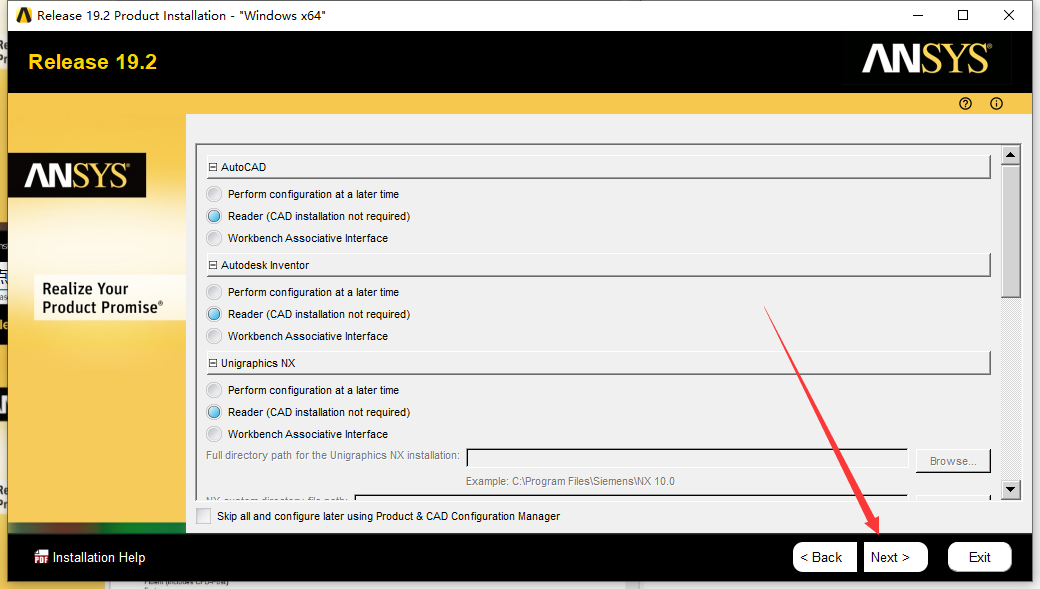Select Unigraphics NX Workbench Associative Interface
This screenshot has width=1040, height=589.
tap(214, 434)
